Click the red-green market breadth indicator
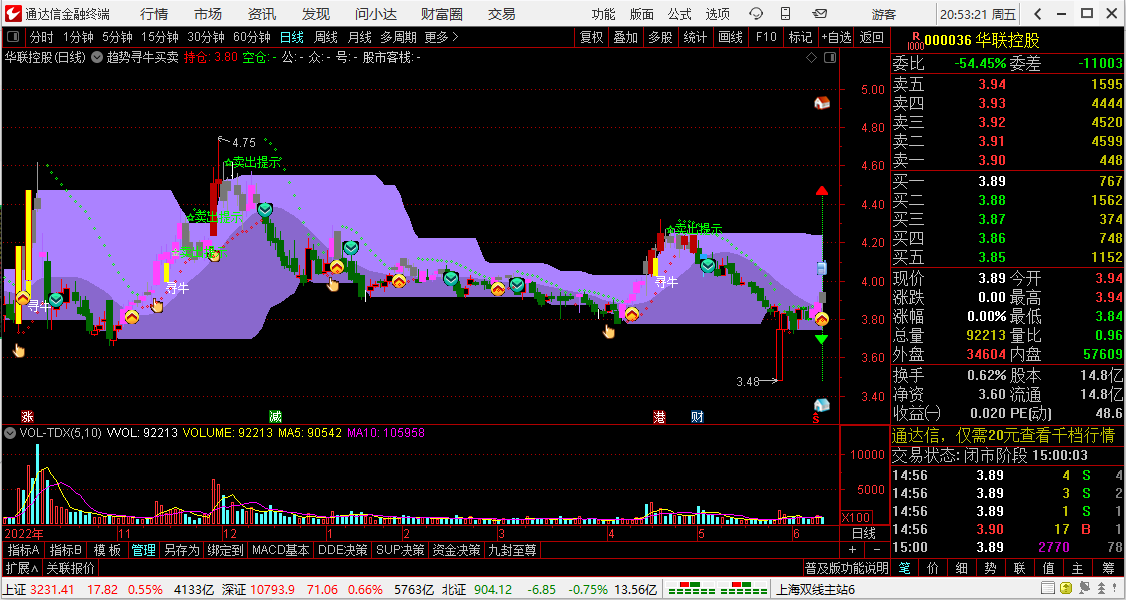Viewport: 1126px width, 600px height. (718, 590)
